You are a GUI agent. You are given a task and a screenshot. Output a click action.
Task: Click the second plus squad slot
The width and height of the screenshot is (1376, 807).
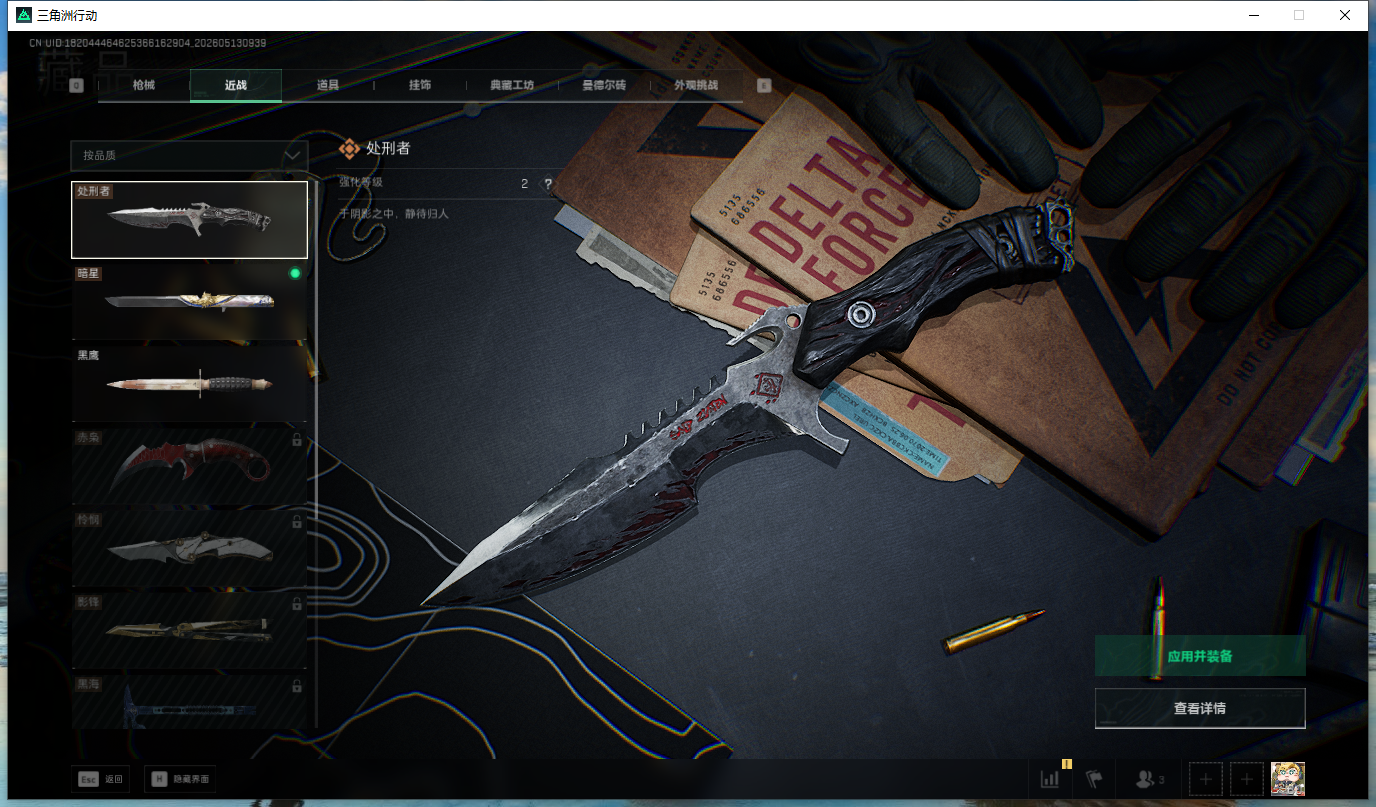1247,779
